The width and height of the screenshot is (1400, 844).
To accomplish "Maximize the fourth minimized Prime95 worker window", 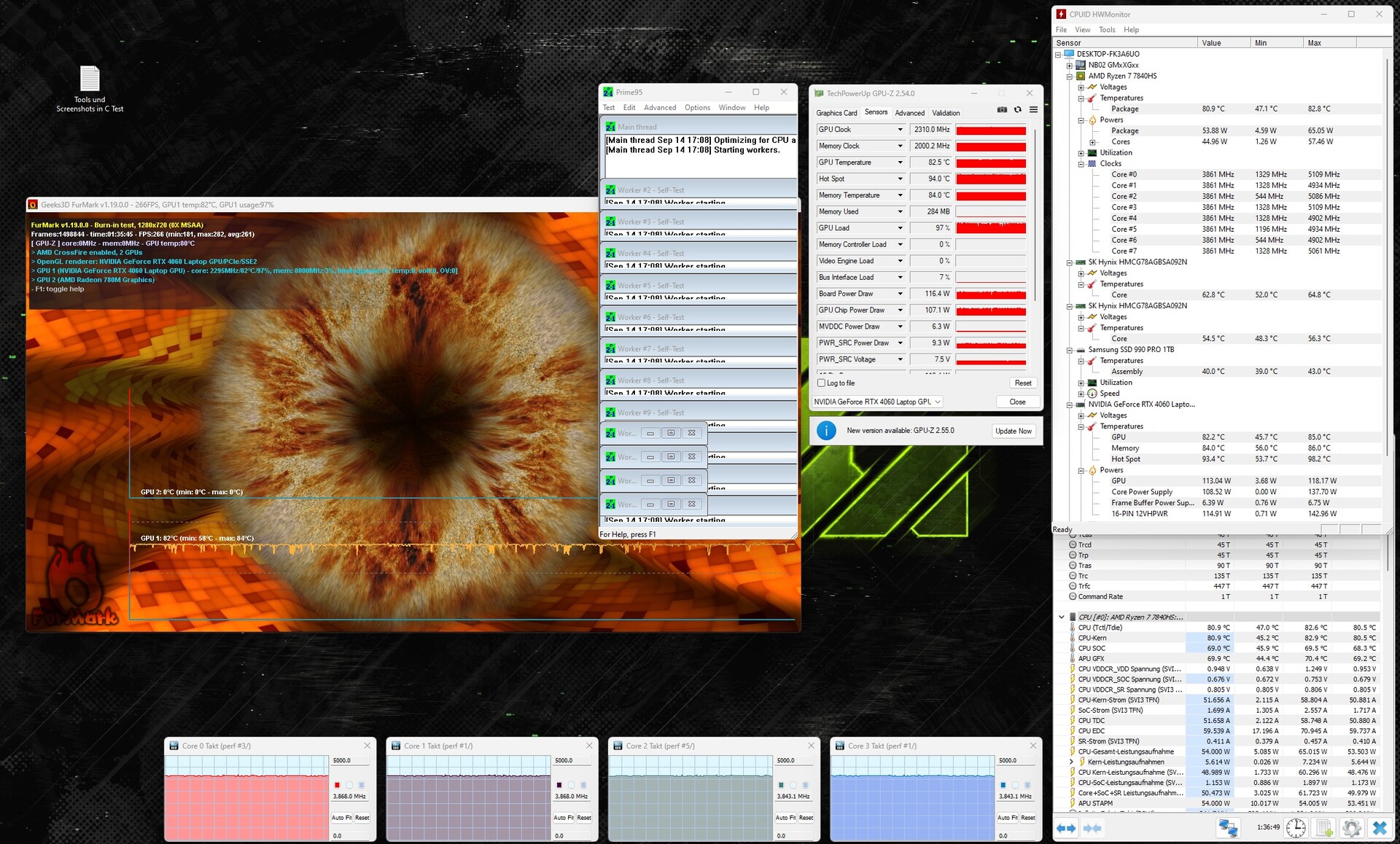I will 671,504.
